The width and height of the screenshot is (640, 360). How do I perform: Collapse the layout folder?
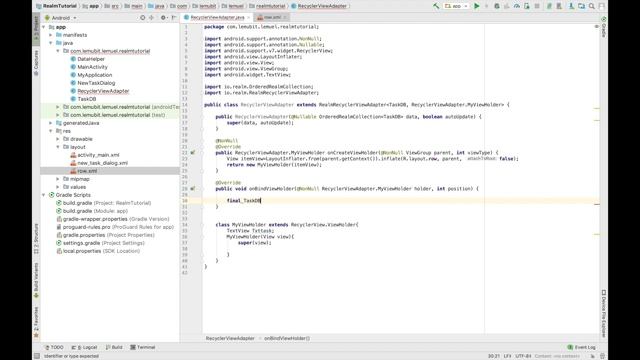pos(58,147)
